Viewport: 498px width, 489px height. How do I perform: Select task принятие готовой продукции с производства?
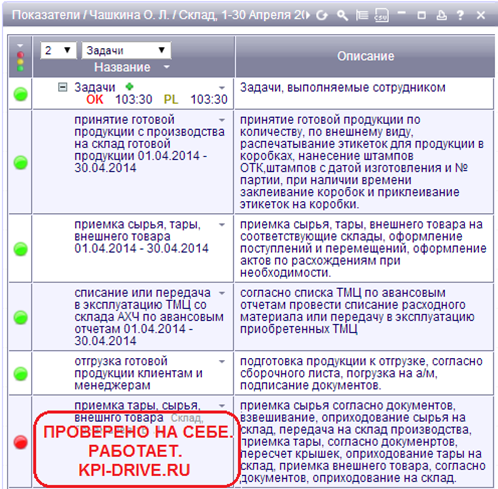[149, 144]
